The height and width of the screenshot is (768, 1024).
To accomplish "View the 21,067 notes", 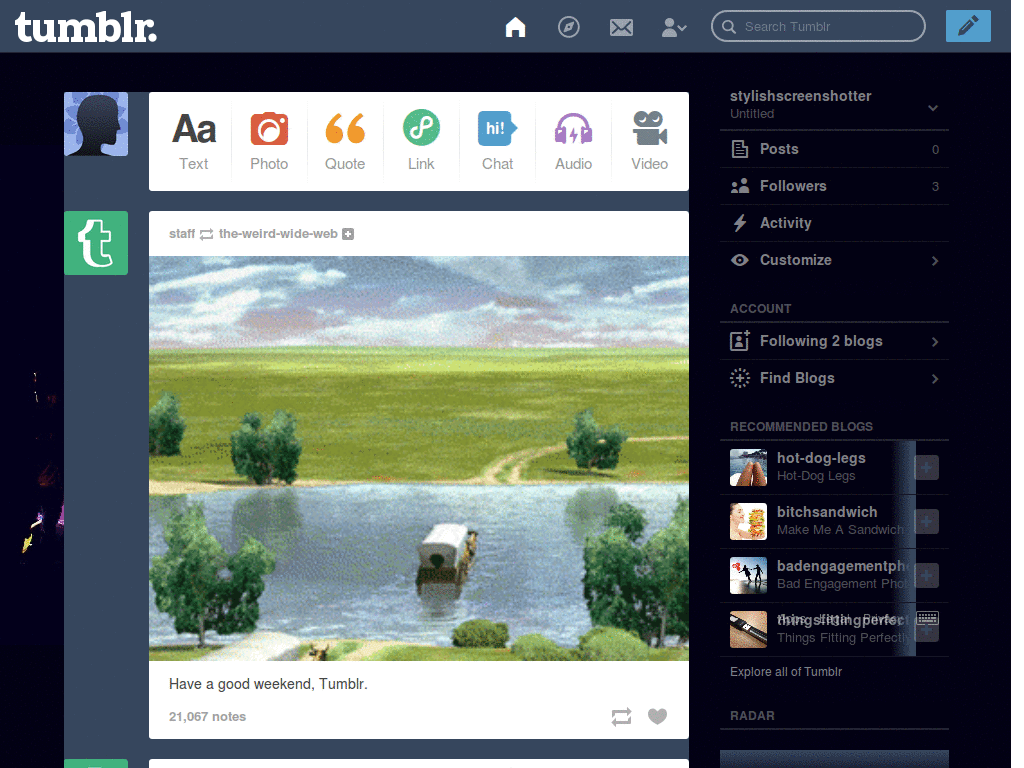I will (x=208, y=716).
